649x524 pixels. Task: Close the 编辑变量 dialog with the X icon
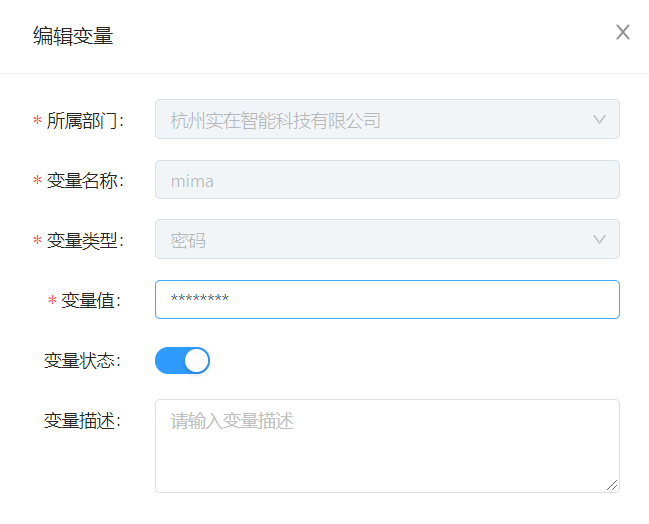click(x=622, y=32)
